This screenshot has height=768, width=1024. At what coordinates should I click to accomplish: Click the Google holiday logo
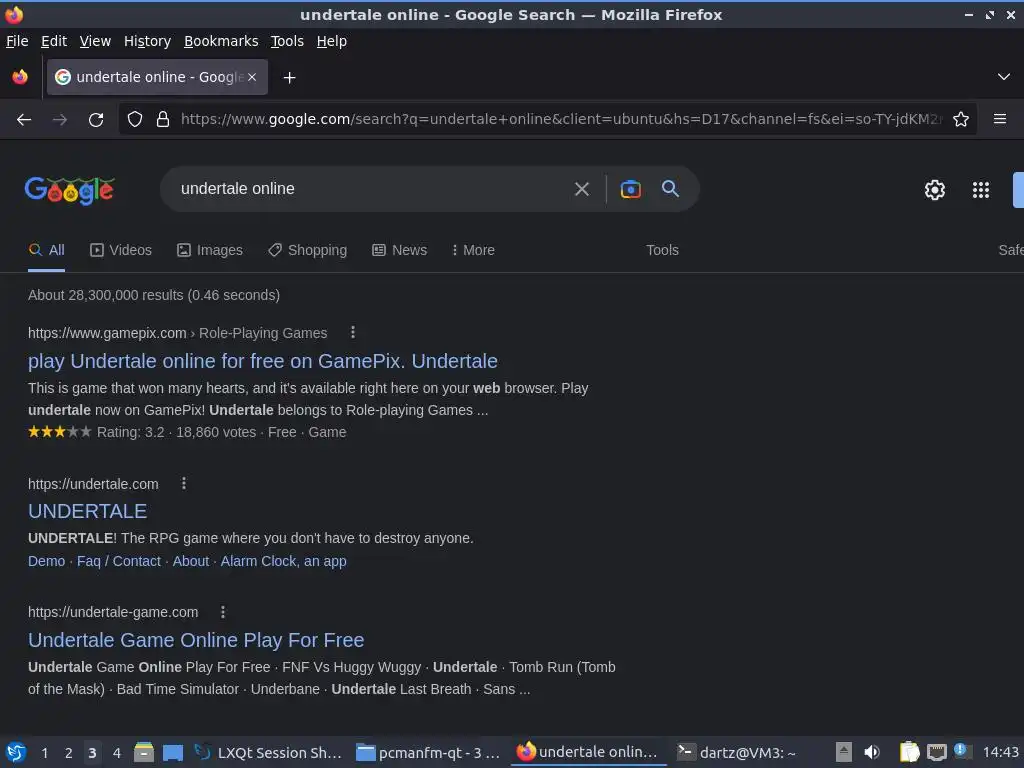(x=70, y=190)
